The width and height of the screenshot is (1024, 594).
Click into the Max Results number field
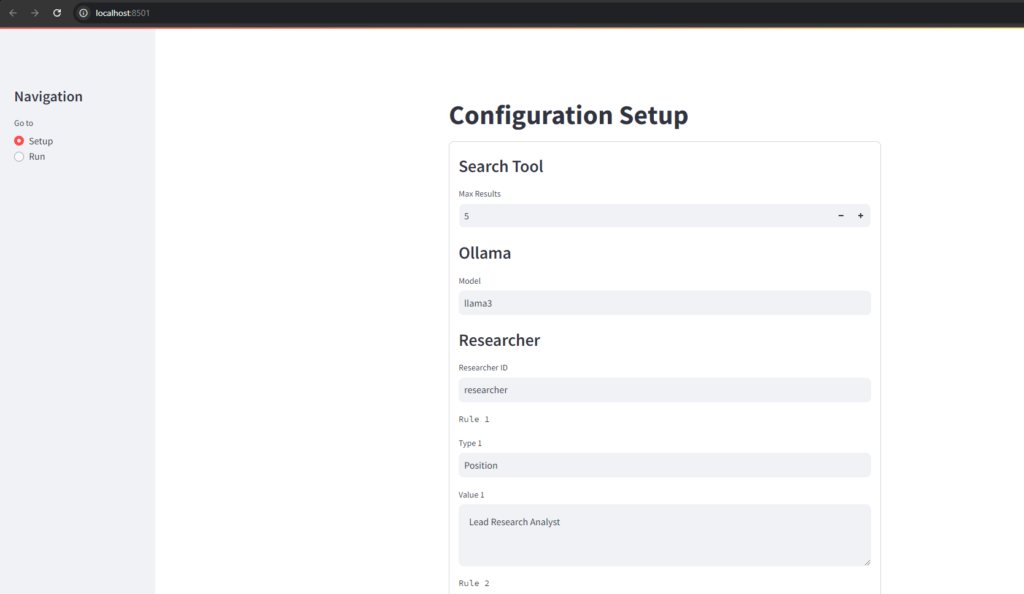(640, 216)
